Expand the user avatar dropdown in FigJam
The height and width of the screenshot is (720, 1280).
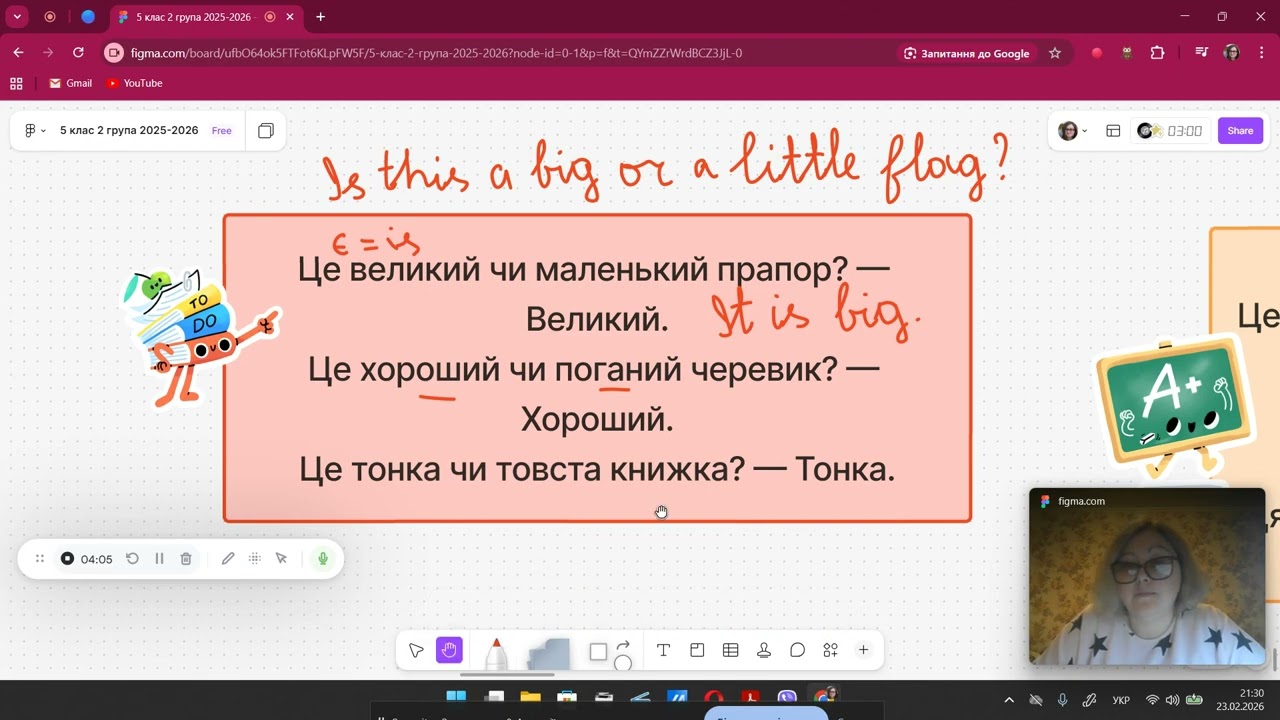click(1073, 131)
